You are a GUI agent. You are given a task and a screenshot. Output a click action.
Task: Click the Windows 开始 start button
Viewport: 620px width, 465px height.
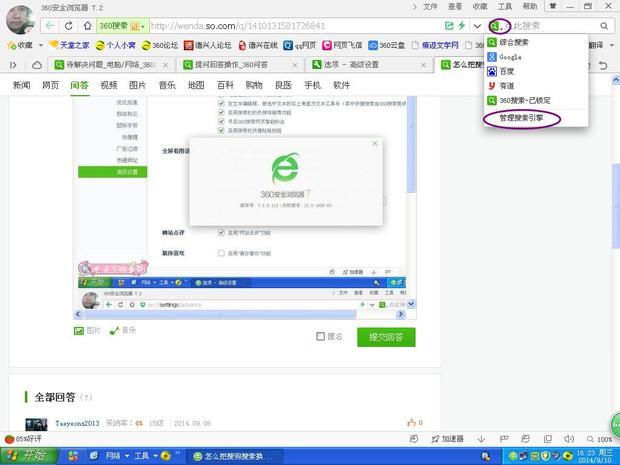28,456
